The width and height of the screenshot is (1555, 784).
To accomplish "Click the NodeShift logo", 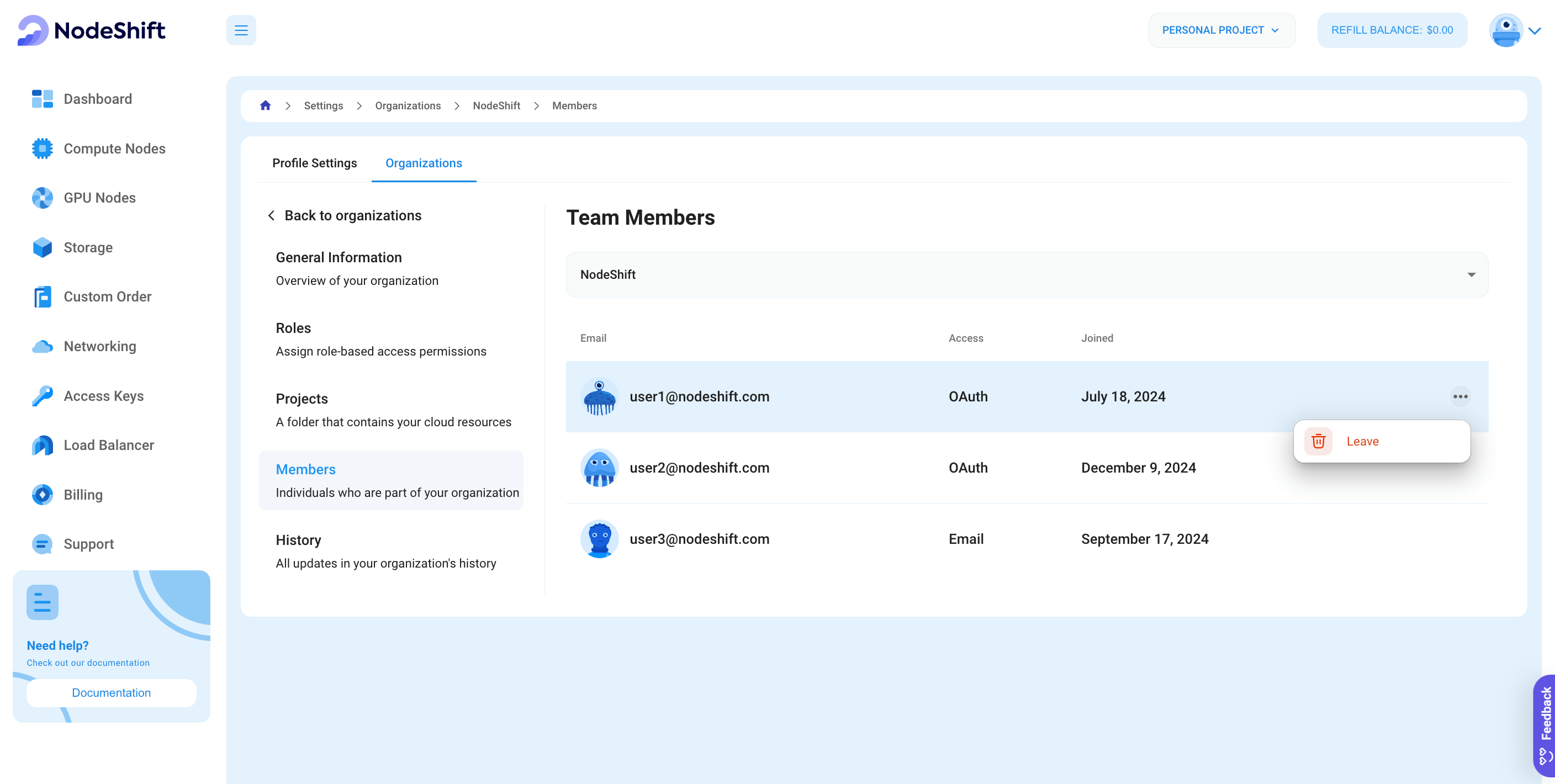I will click(x=91, y=30).
